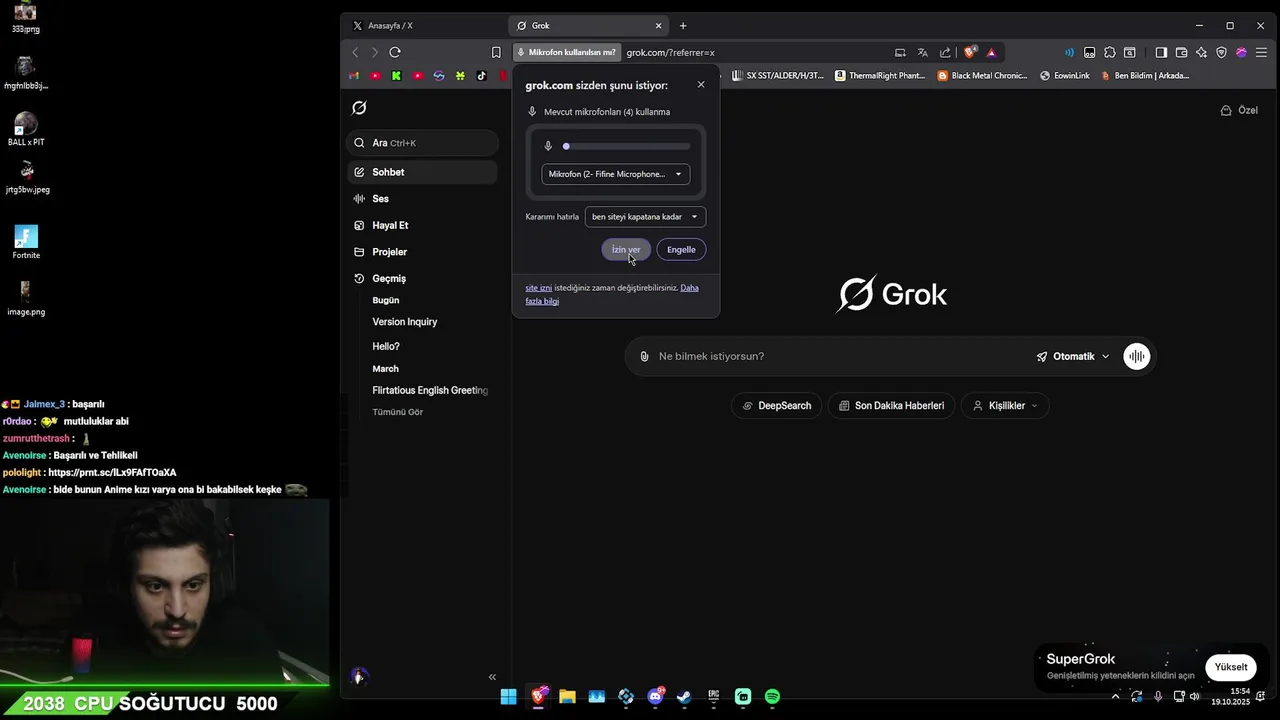Click the browser reload icon
This screenshot has height=720, width=1280.
(395, 52)
